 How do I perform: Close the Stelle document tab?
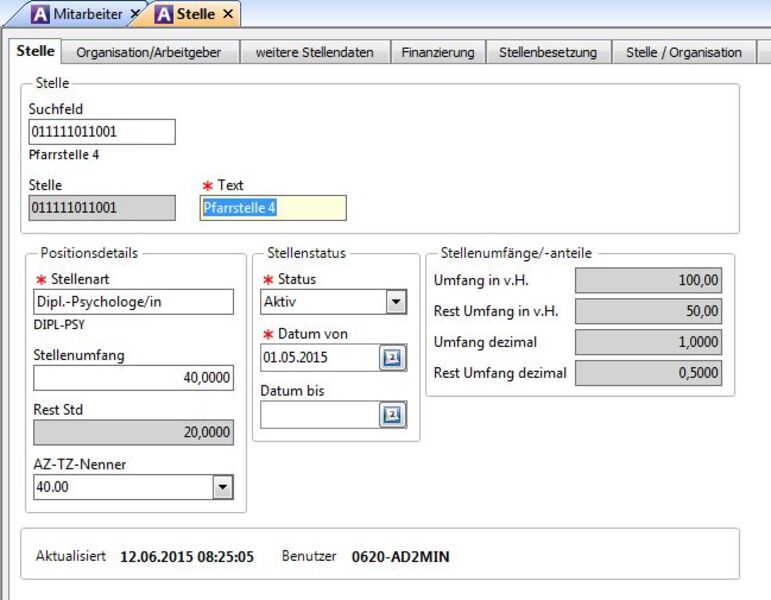pos(228,14)
